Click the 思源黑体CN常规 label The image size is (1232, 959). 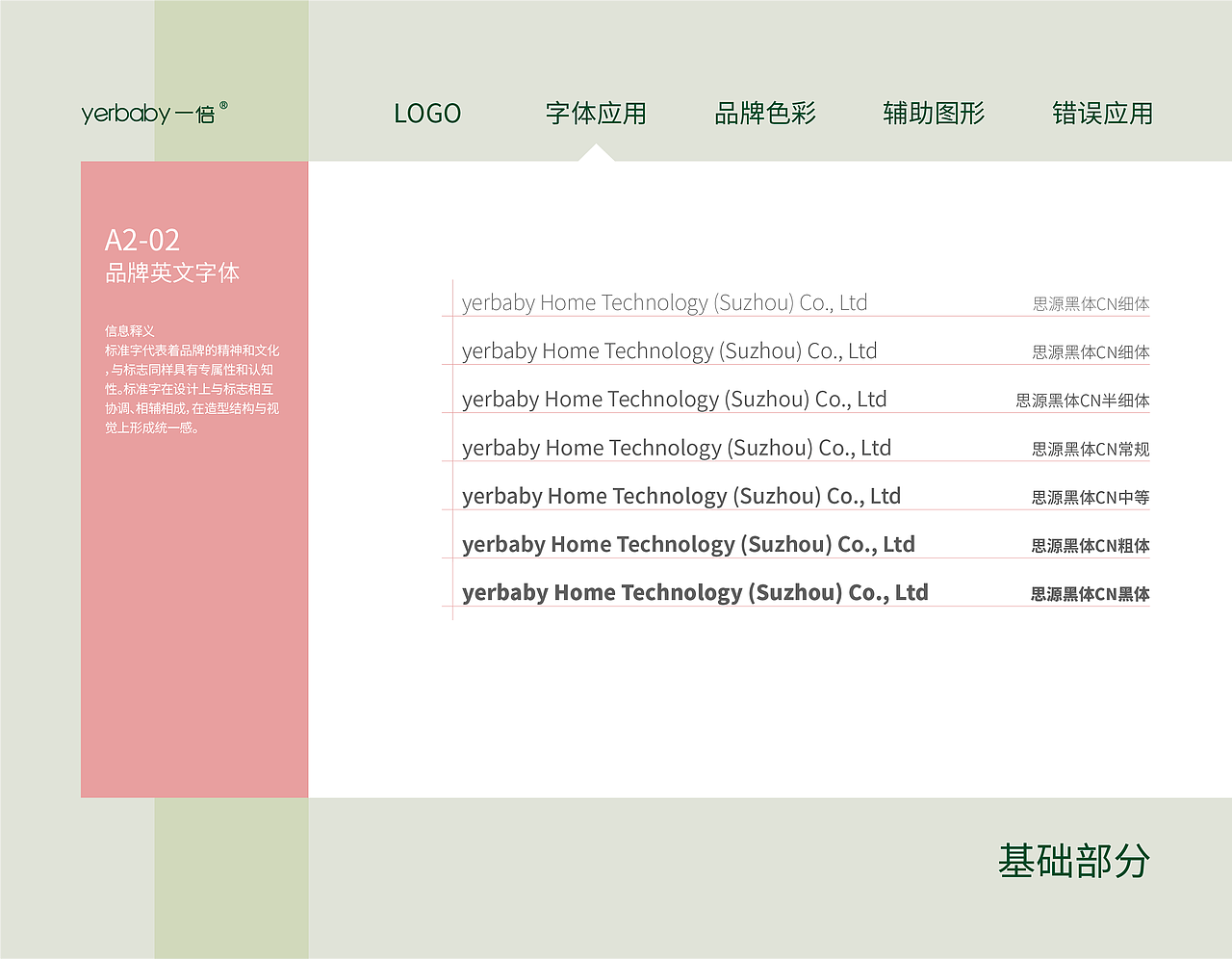tap(1091, 449)
